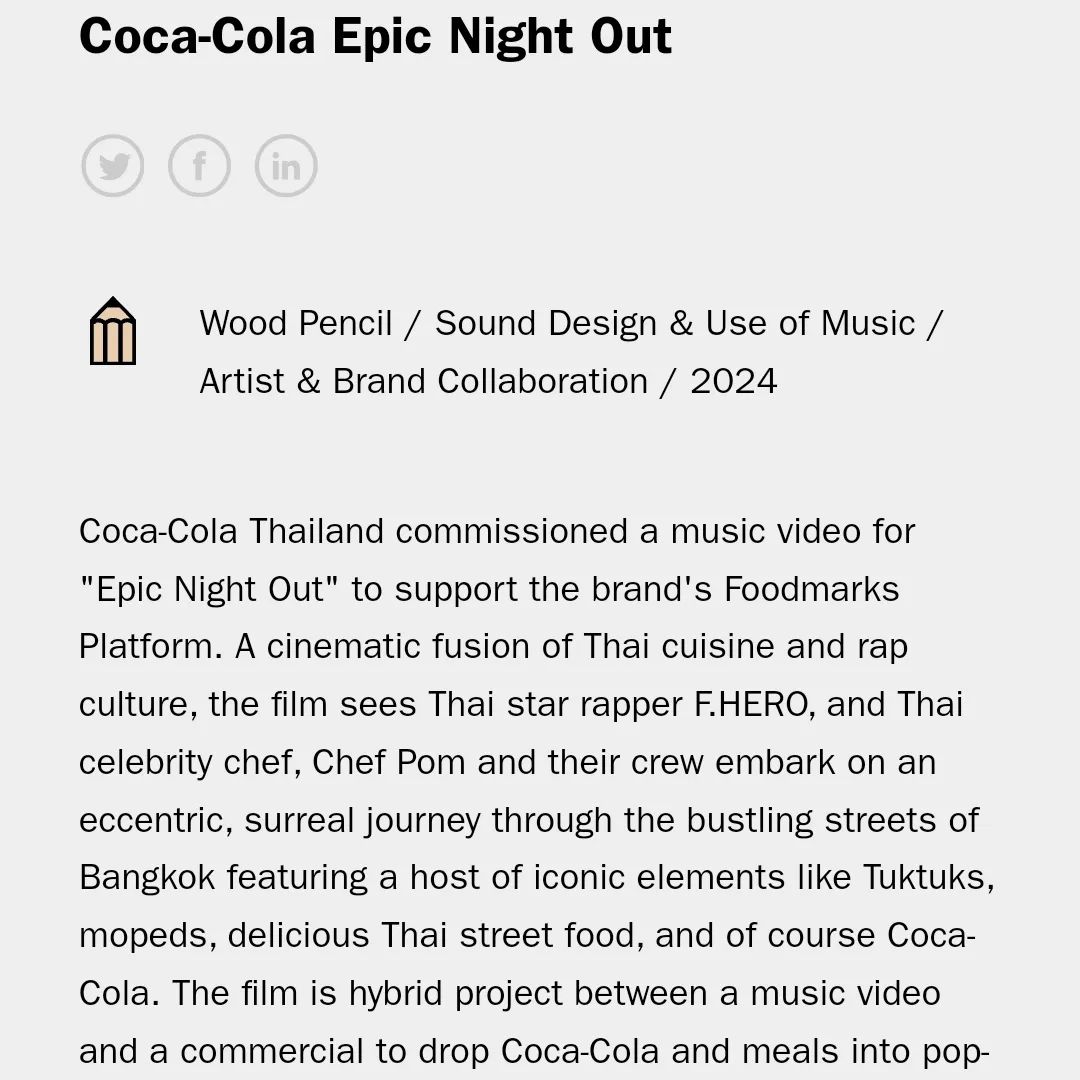Click the quoted "Epic Night Out" text
This screenshot has height=1080, width=1080.
tap(210, 589)
